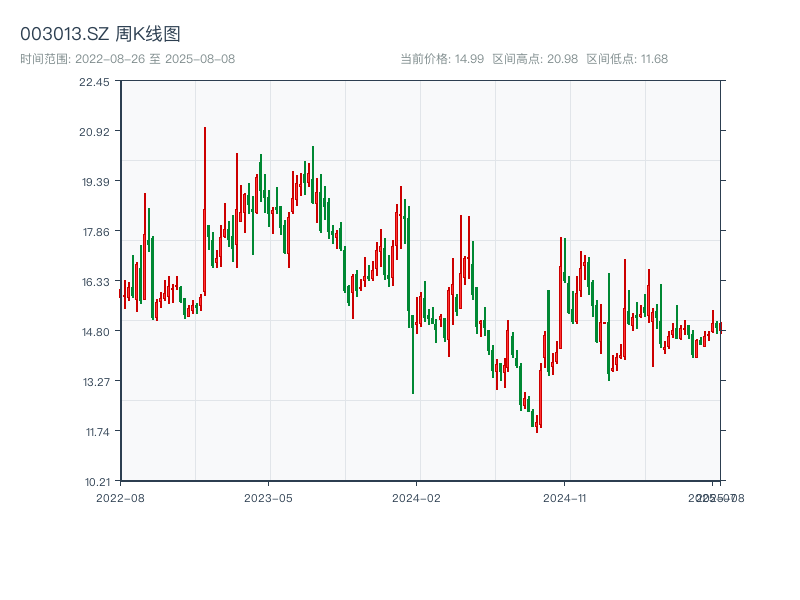The height and width of the screenshot is (600, 800).
Task: Click x-axis label 2022-08
Action: click(x=120, y=498)
